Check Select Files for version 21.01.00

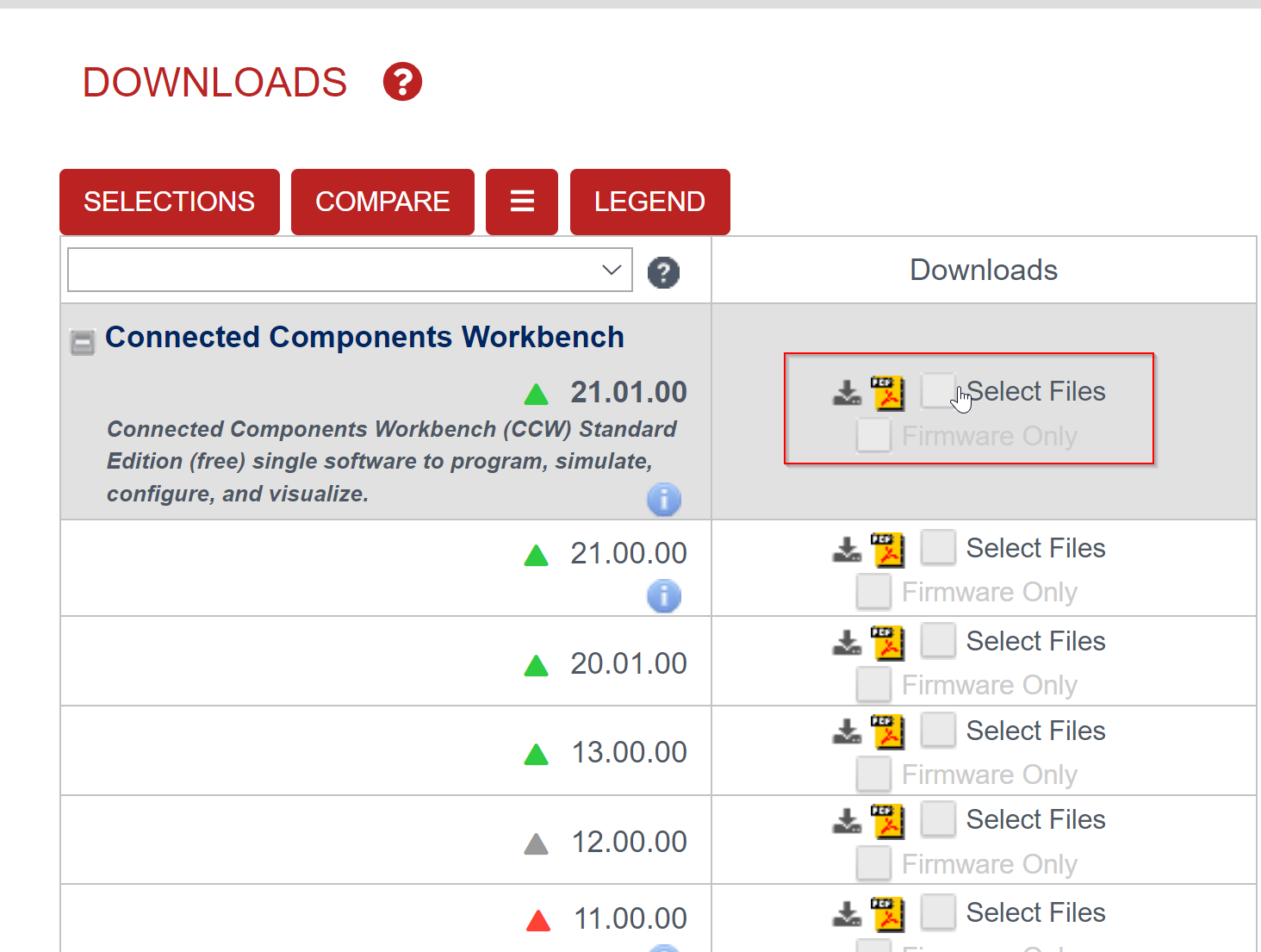point(938,390)
